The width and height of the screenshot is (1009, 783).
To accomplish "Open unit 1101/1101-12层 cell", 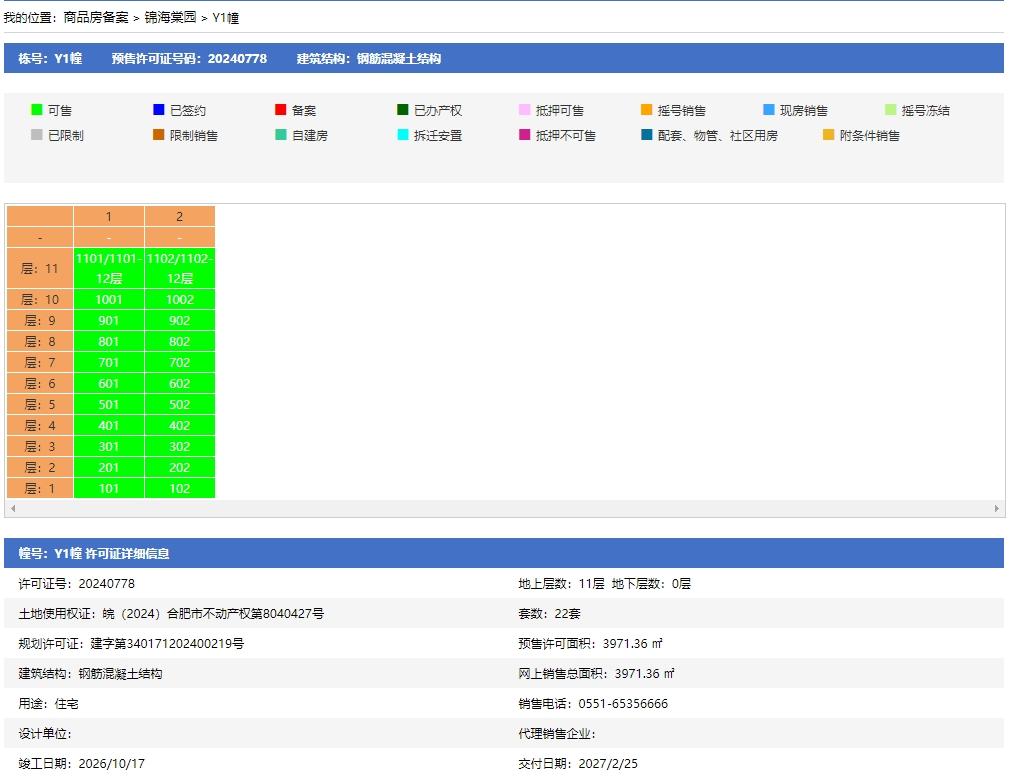I will pos(109,268).
